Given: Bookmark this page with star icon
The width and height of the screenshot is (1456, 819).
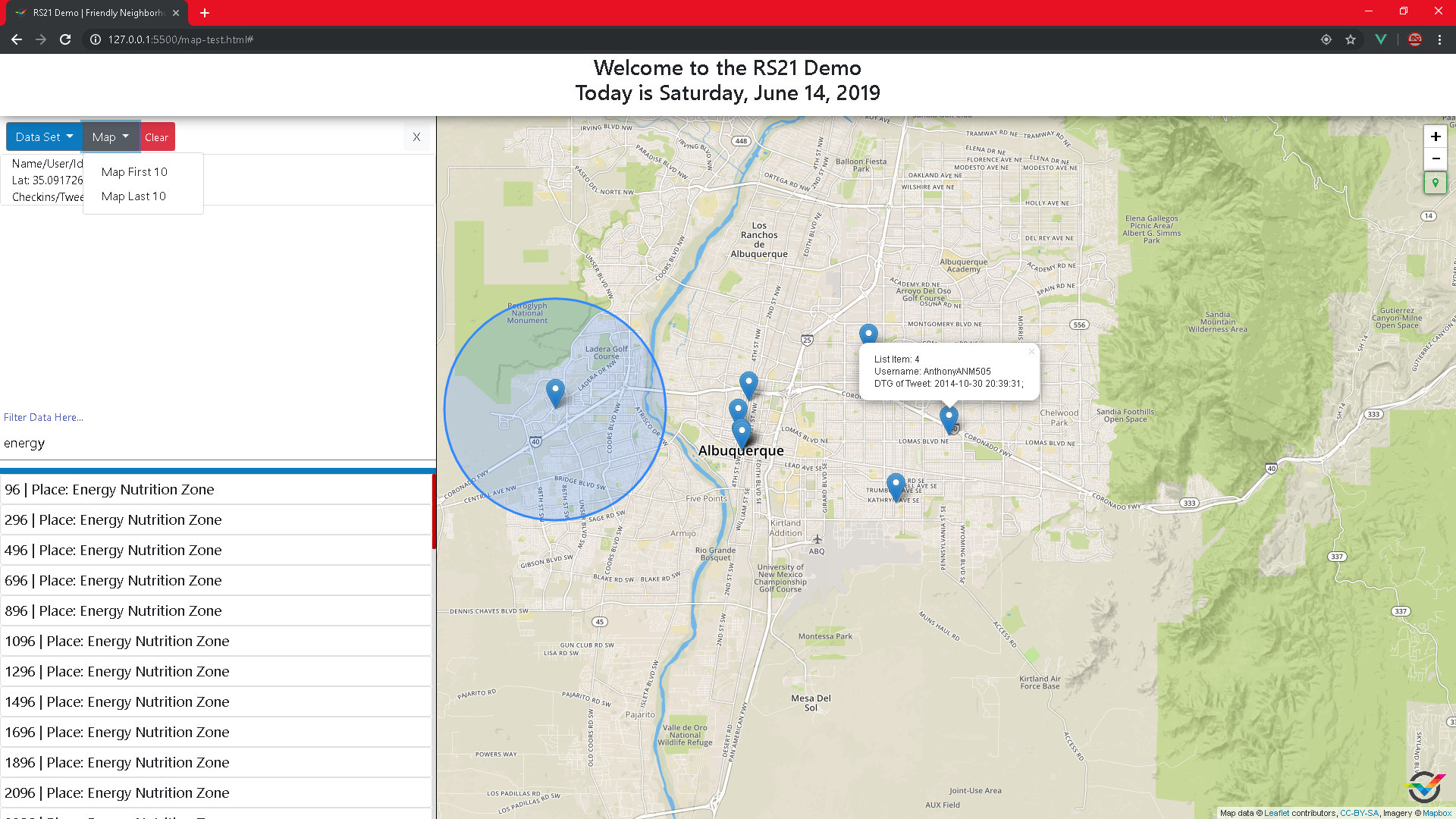Looking at the screenshot, I should coord(1351,39).
